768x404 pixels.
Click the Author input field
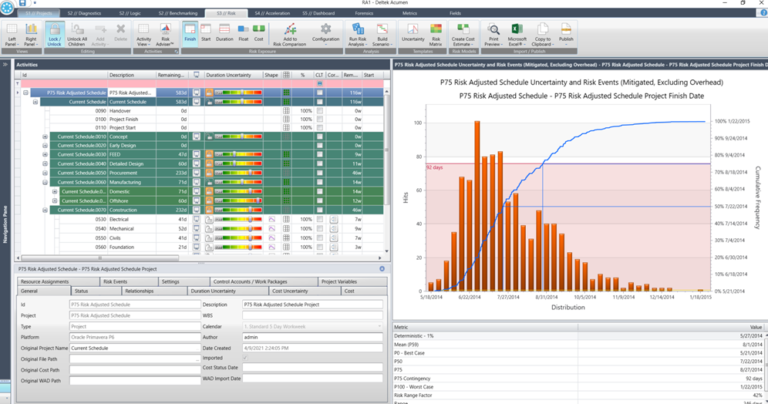pyautogui.click(x=312, y=337)
